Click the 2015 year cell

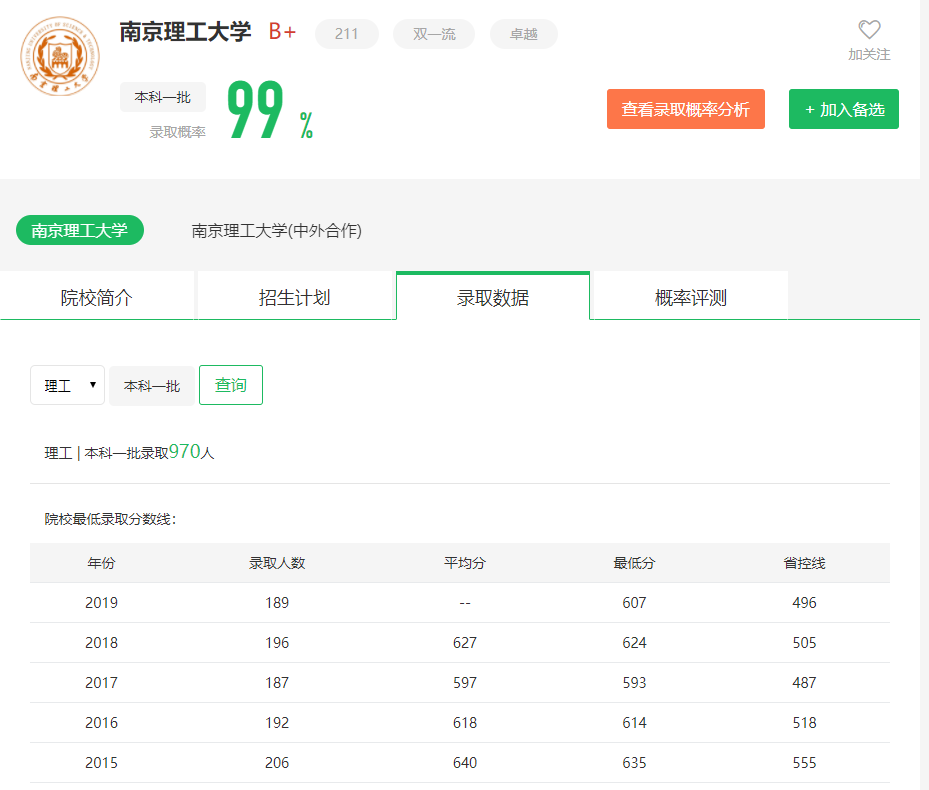[x=101, y=763]
